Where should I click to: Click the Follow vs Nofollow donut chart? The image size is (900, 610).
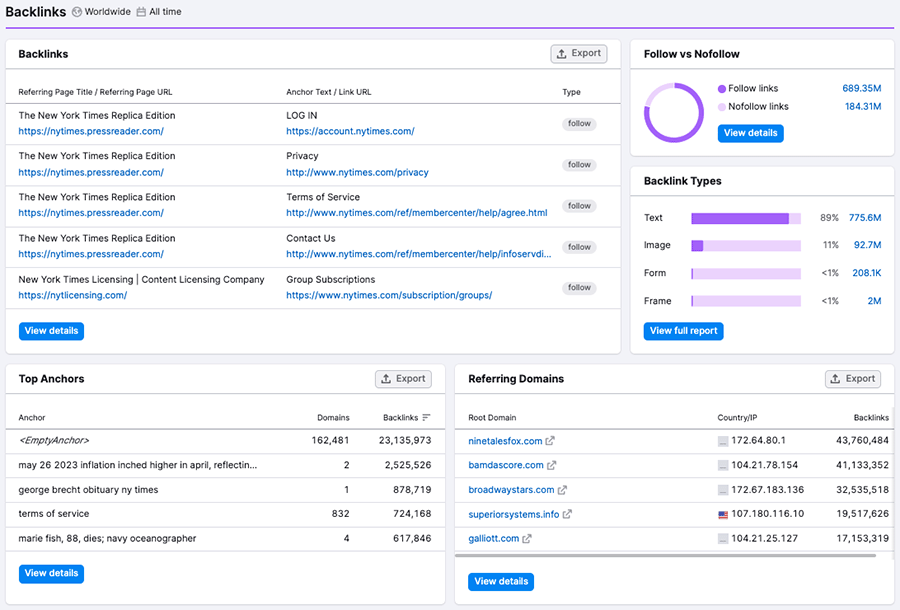point(674,112)
